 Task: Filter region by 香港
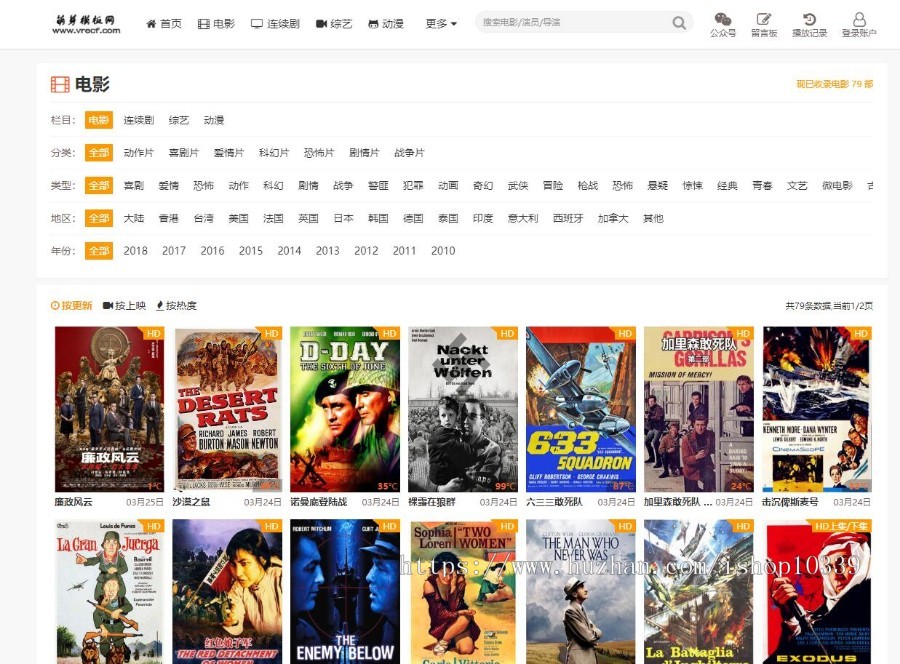pos(169,218)
